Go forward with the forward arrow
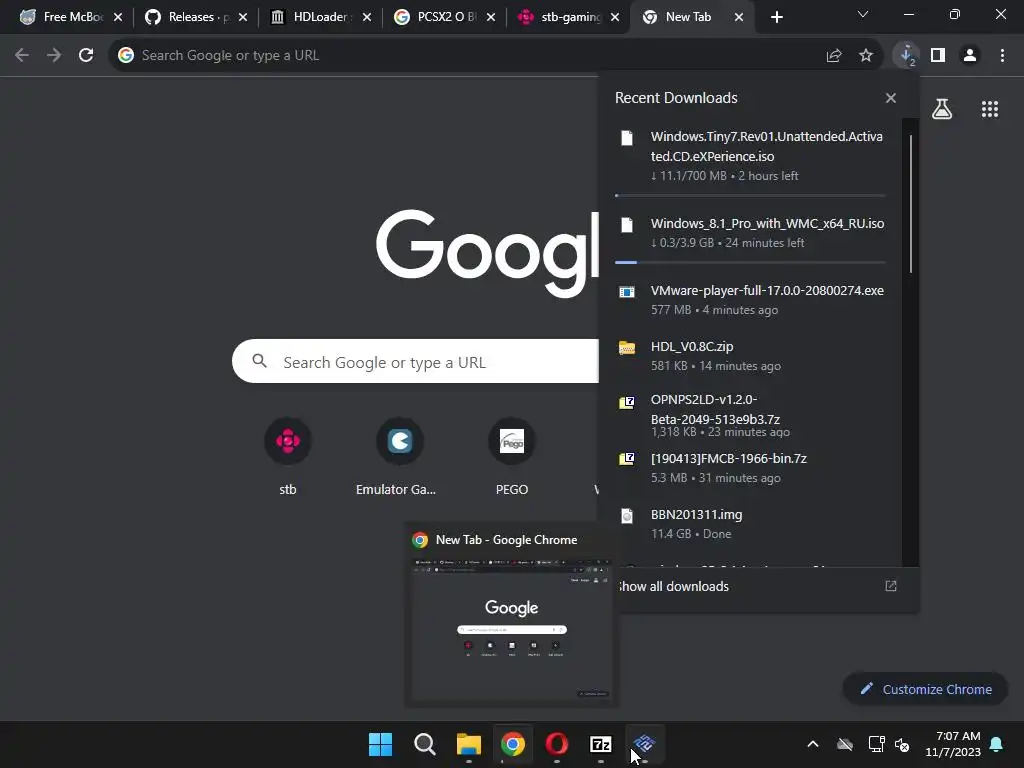Viewport: 1024px width, 768px height. [54, 56]
